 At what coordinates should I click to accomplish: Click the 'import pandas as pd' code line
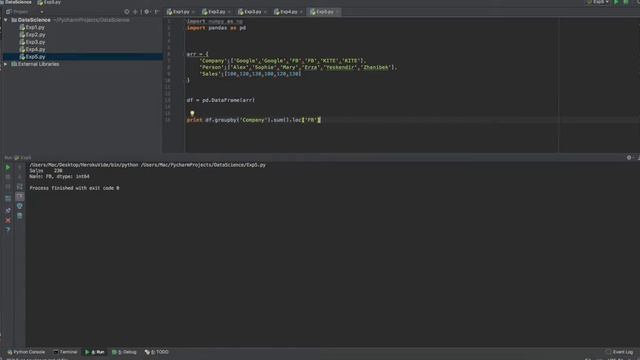tap(216, 28)
